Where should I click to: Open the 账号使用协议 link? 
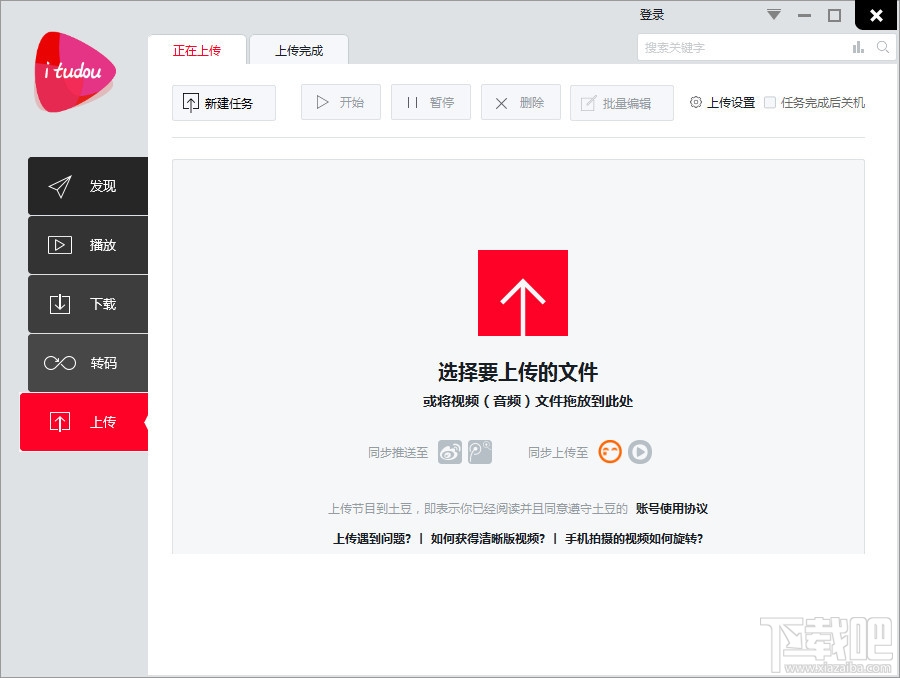(x=672, y=508)
